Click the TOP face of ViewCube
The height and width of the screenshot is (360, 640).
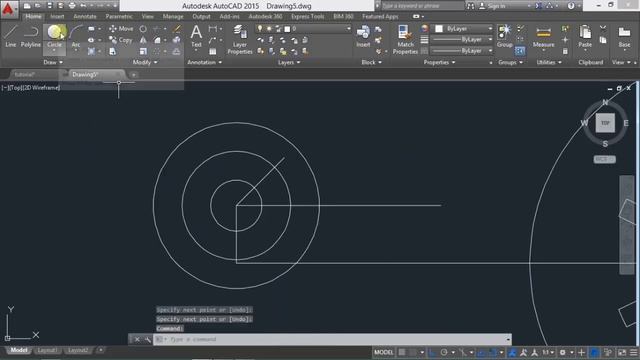pyautogui.click(x=605, y=123)
